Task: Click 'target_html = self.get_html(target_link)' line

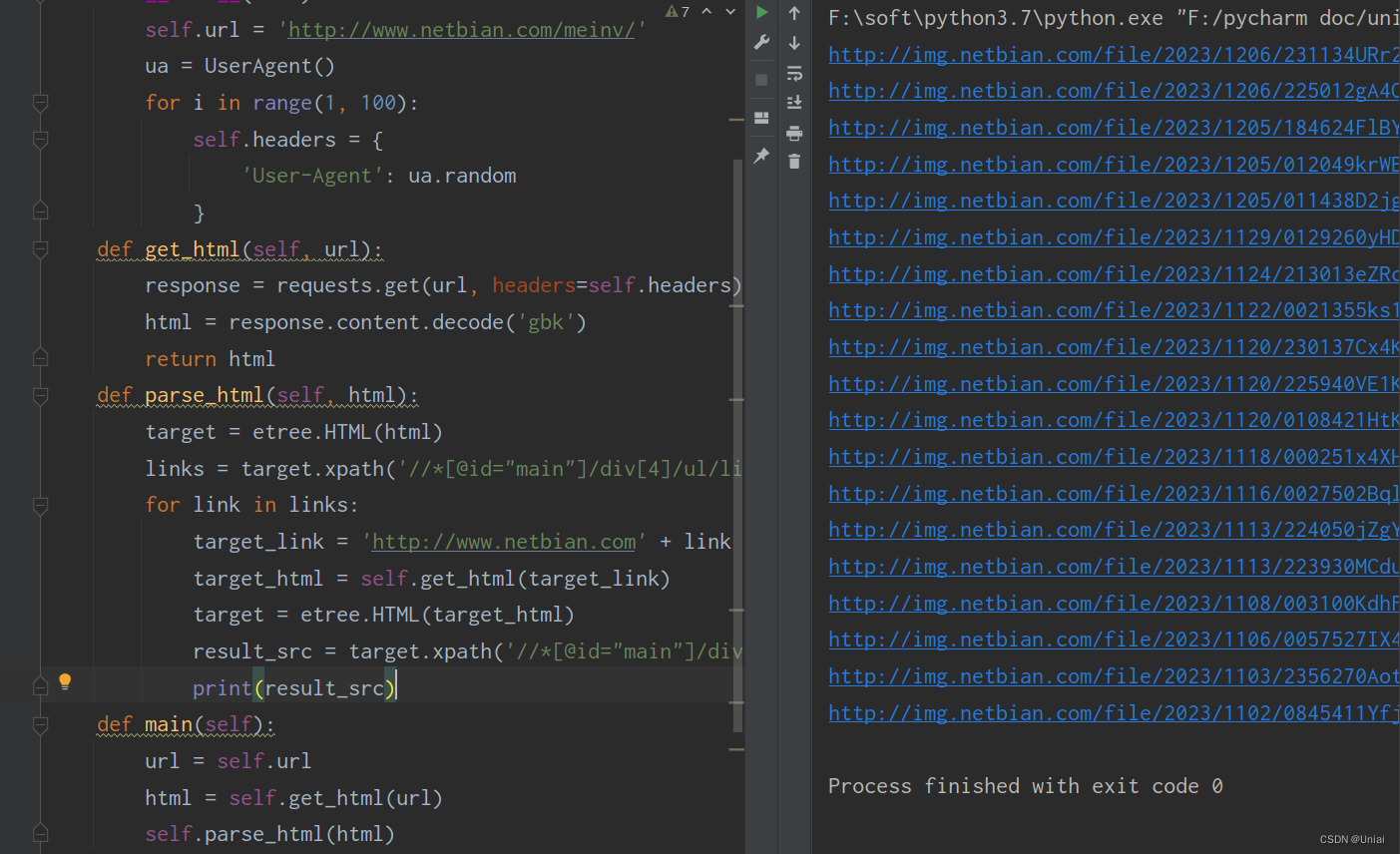Action: (432, 579)
